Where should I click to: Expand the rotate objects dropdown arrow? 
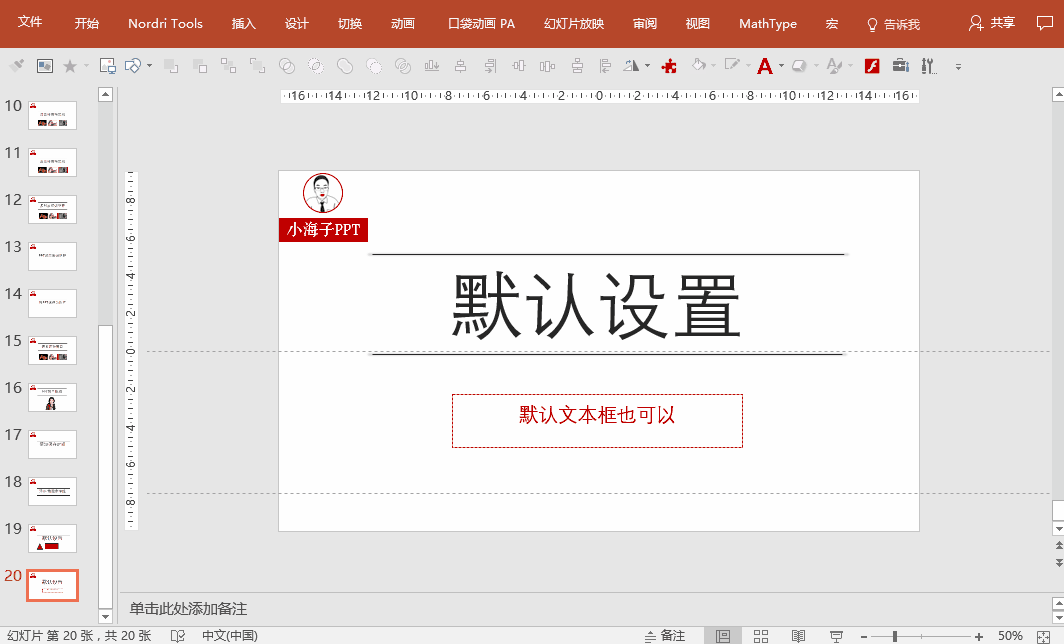click(648, 66)
